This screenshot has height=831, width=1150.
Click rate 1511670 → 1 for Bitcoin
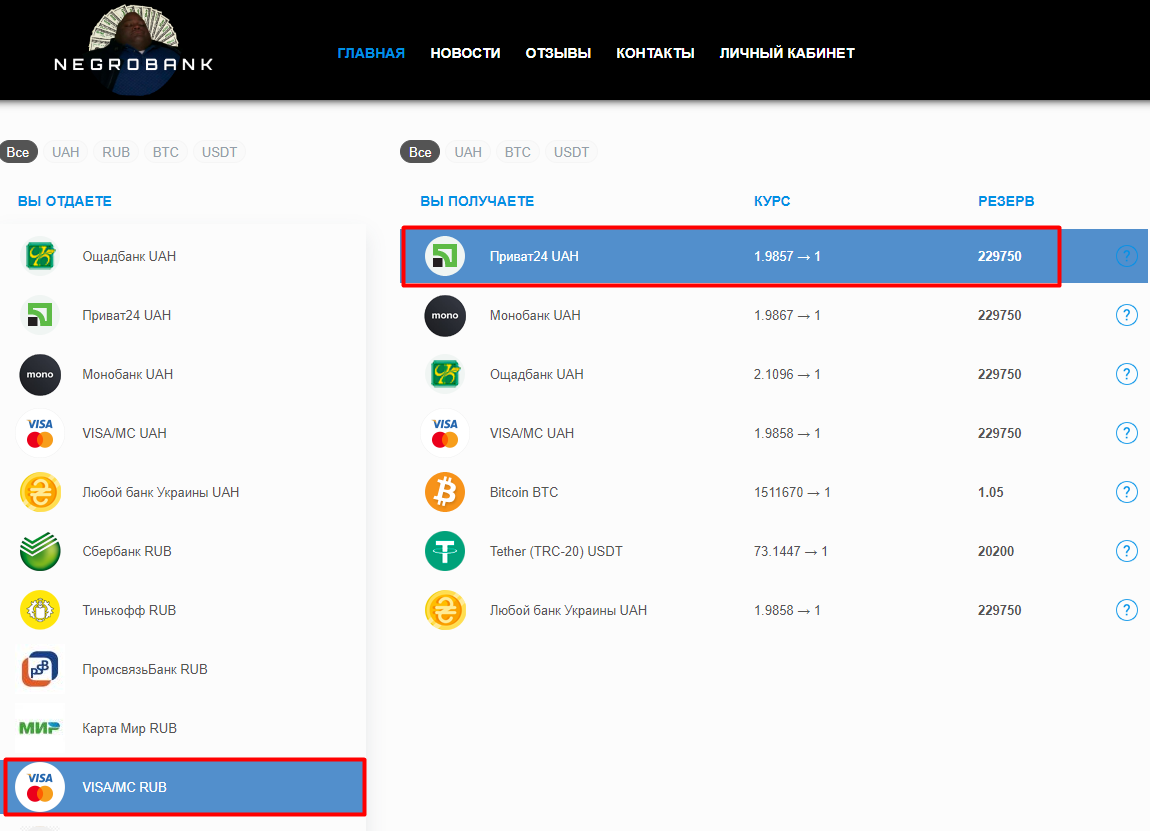pos(792,492)
